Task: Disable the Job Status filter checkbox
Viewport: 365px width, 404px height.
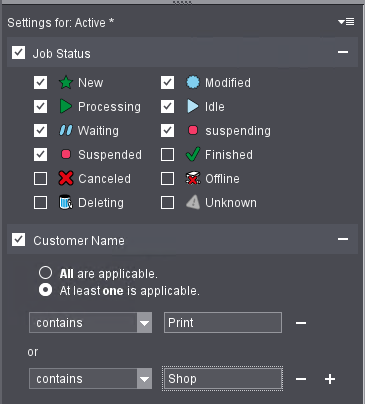Action: [18, 53]
